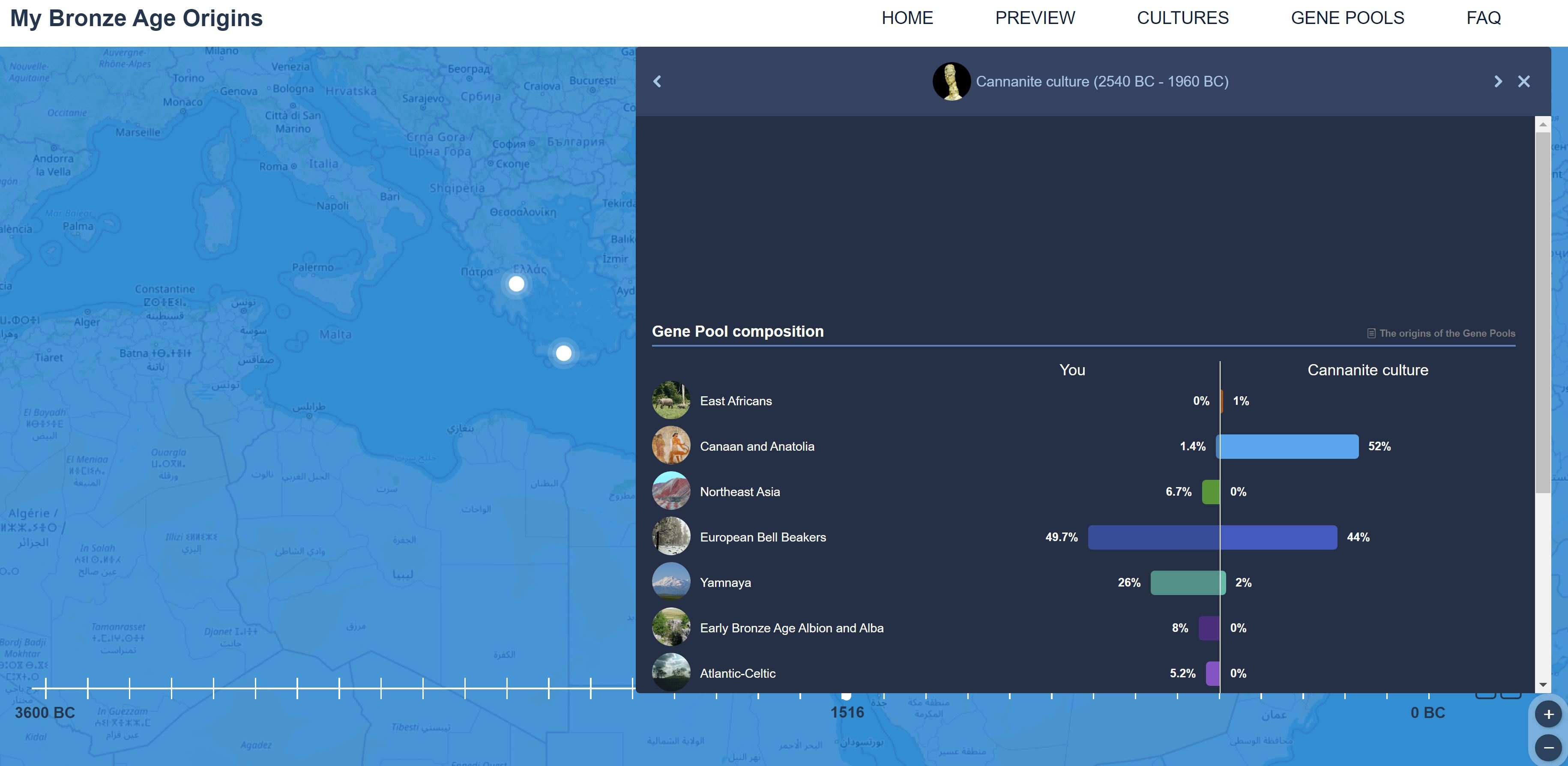Viewport: 1568px width, 766px height.
Task: Click the European Bell Beakers comparison bar
Action: 1212,537
